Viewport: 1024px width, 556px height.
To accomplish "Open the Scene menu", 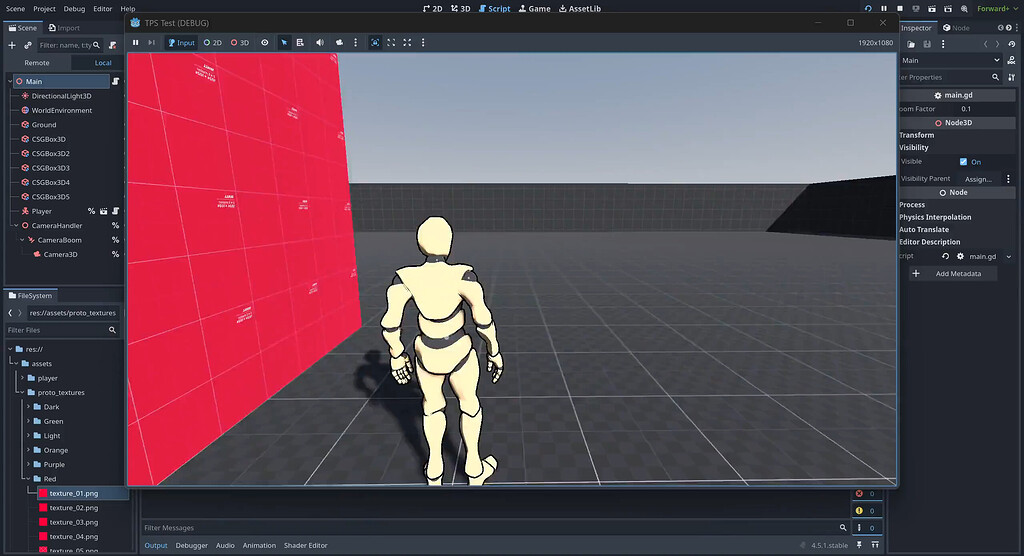I will point(15,8).
